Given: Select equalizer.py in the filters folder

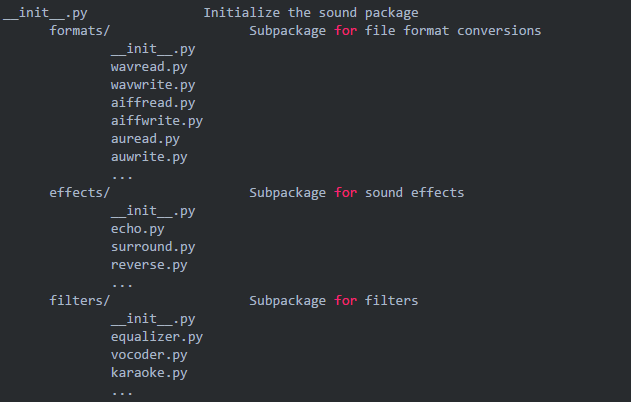Looking at the screenshot, I should [x=157, y=337].
